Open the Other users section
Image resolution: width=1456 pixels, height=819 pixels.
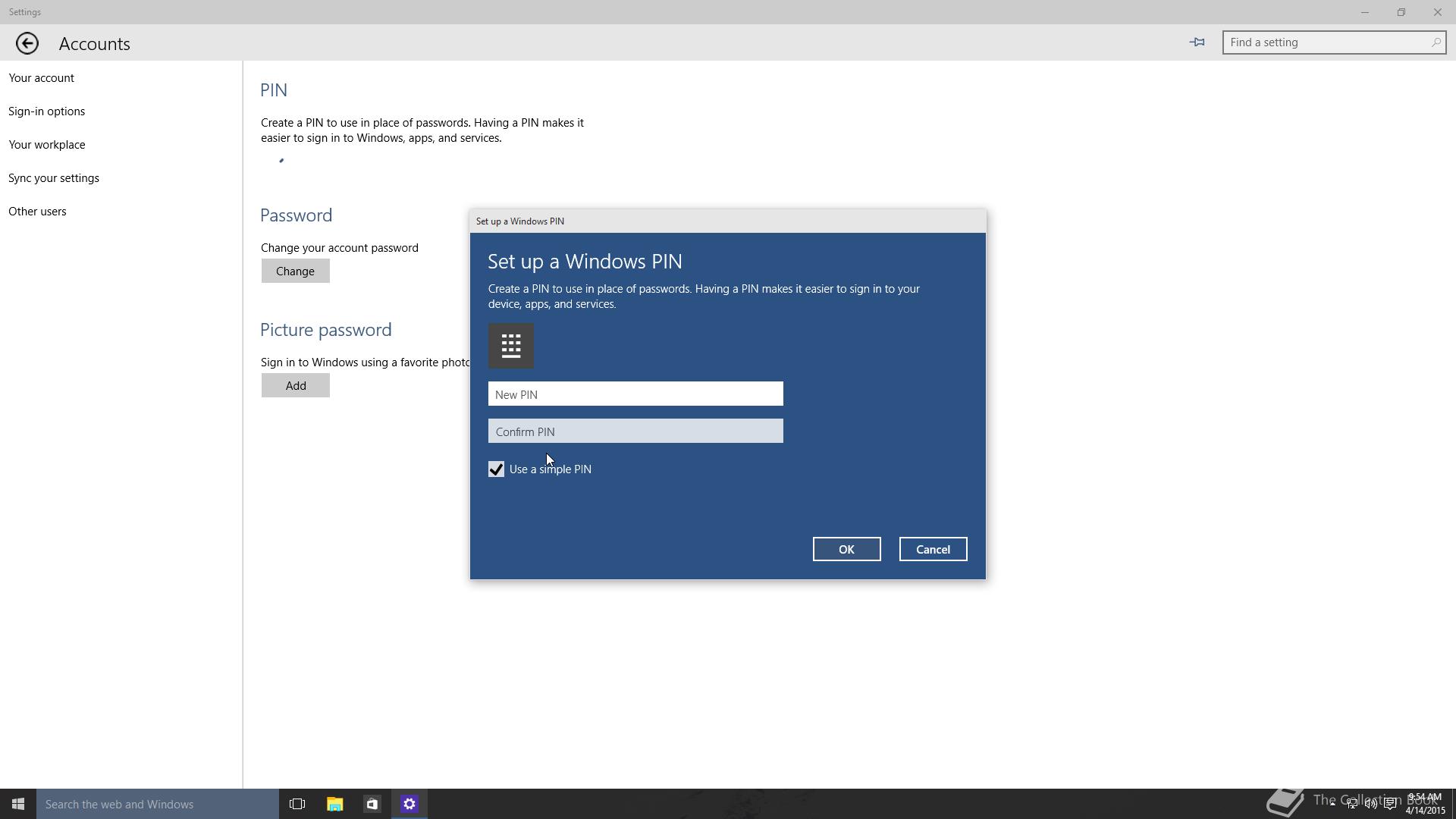pos(37,212)
